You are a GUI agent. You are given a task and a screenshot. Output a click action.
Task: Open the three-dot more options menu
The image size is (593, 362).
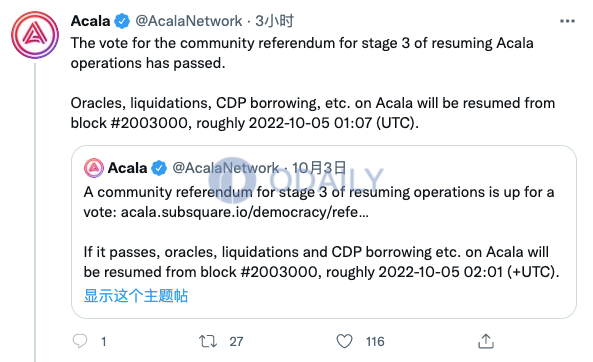pos(567,21)
